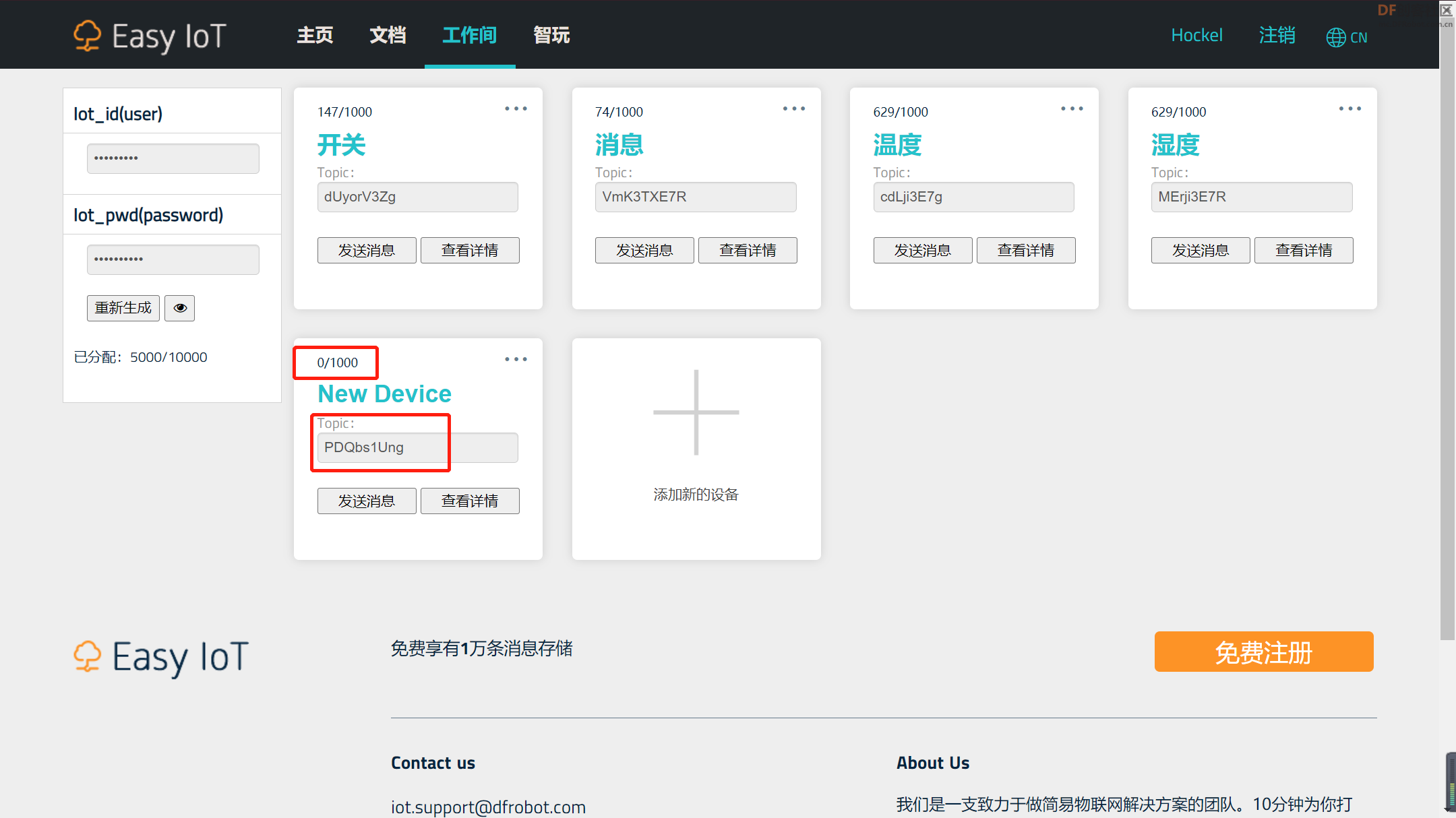Toggle credential visibility with eye icon

tap(180, 308)
